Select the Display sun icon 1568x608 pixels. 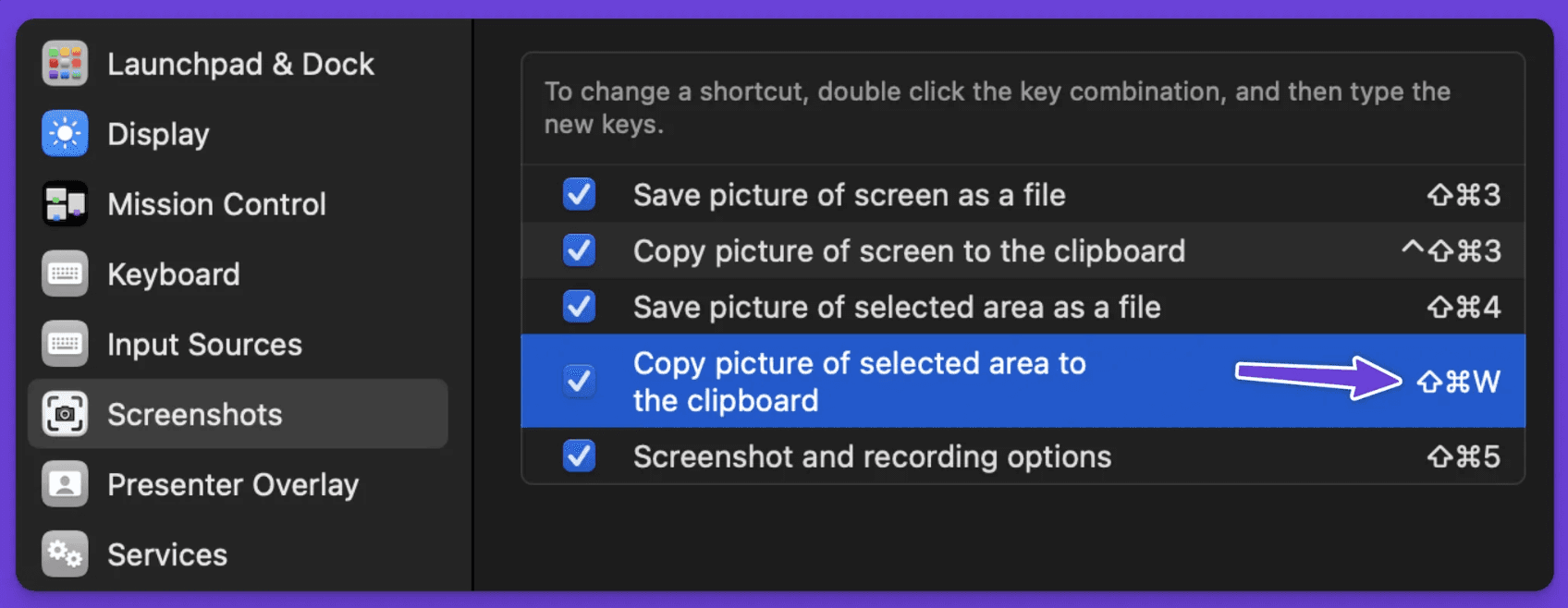[x=65, y=134]
